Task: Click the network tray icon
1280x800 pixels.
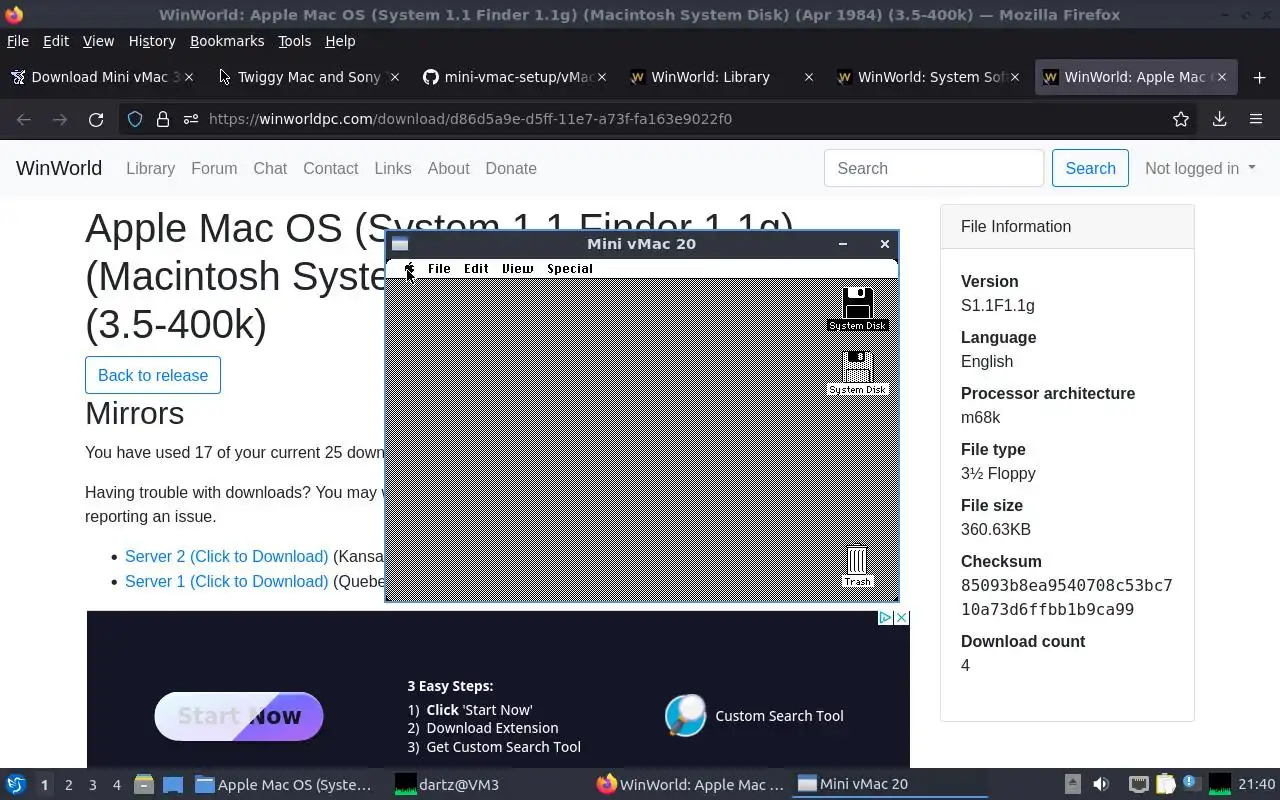Action: (x=1138, y=784)
